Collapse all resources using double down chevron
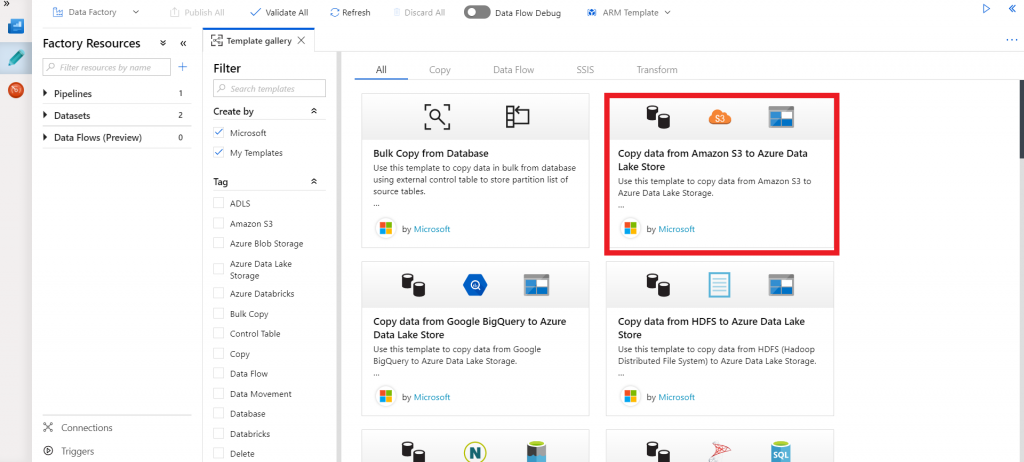Viewport: 1024px width, 462px height. (163, 43)
